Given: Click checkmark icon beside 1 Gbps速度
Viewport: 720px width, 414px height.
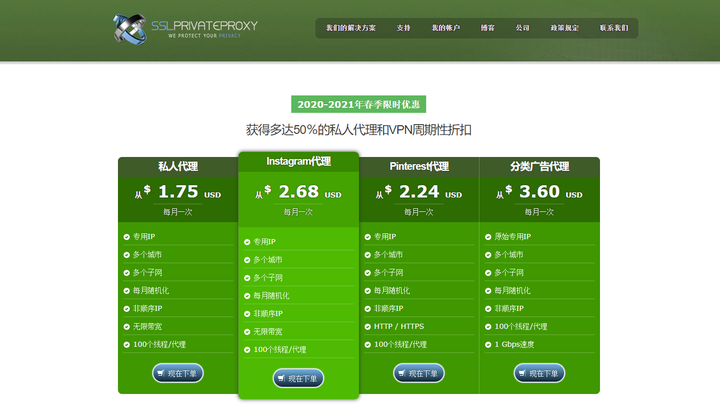Looking at the screenshot, I should 488,345.
